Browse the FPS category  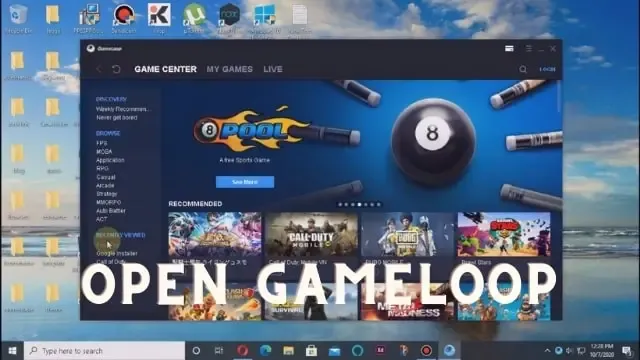(102, 143)
